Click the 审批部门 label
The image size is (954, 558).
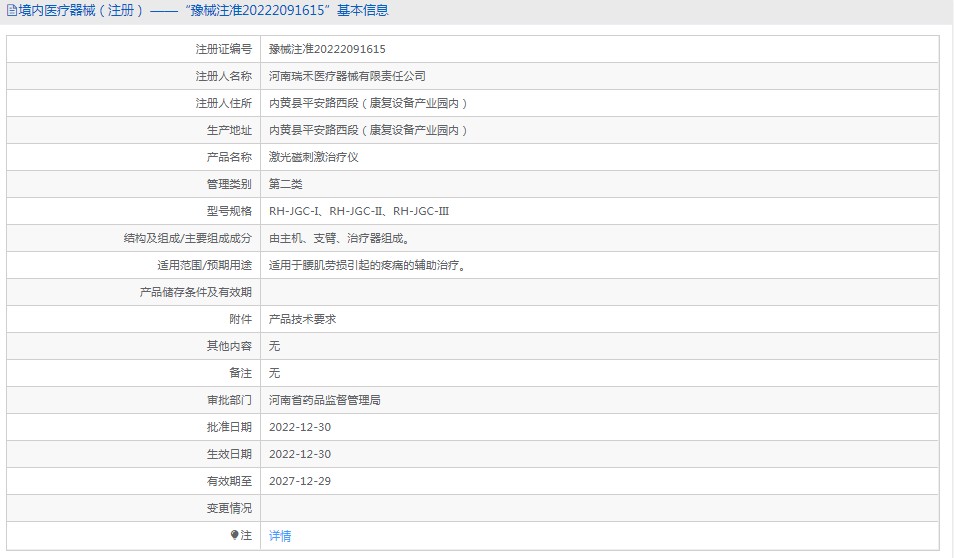[x=229, y=400]
